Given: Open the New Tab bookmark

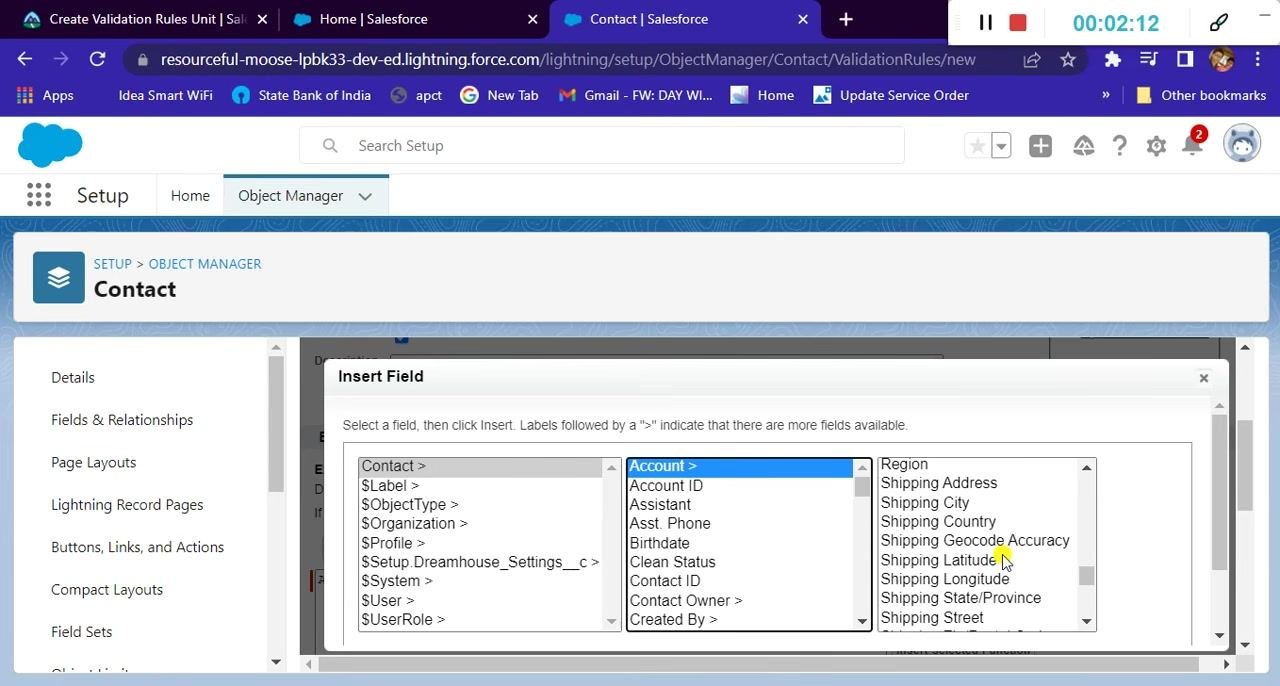Looking at the screenshot, I should (499, 95).
